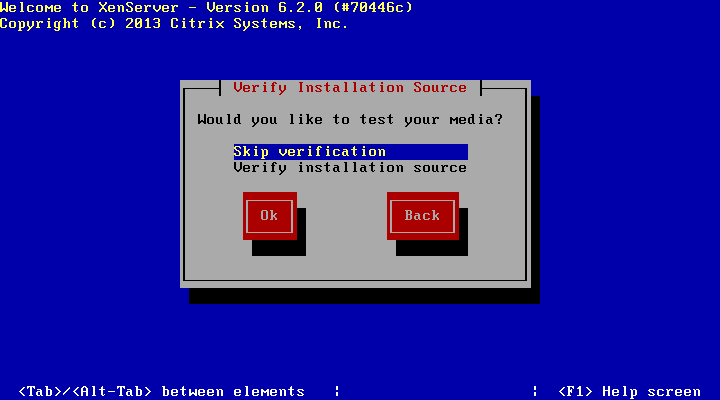The height and width of the screenshot is (400, 720).
Task: Click the word 'Source' in dialog title
Action: (440, 87)
